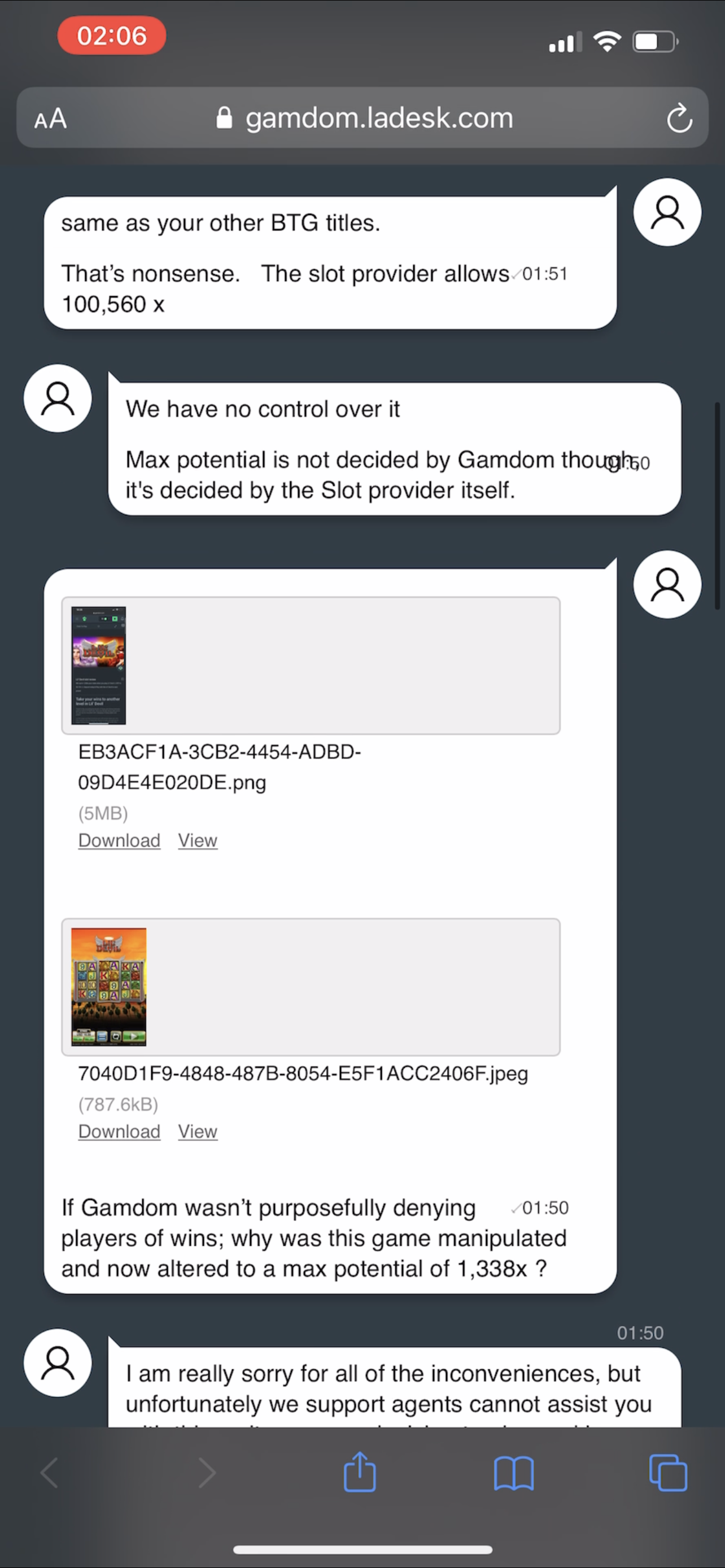View the 7040D1F9 jpeg attachment

(198, 1132)
